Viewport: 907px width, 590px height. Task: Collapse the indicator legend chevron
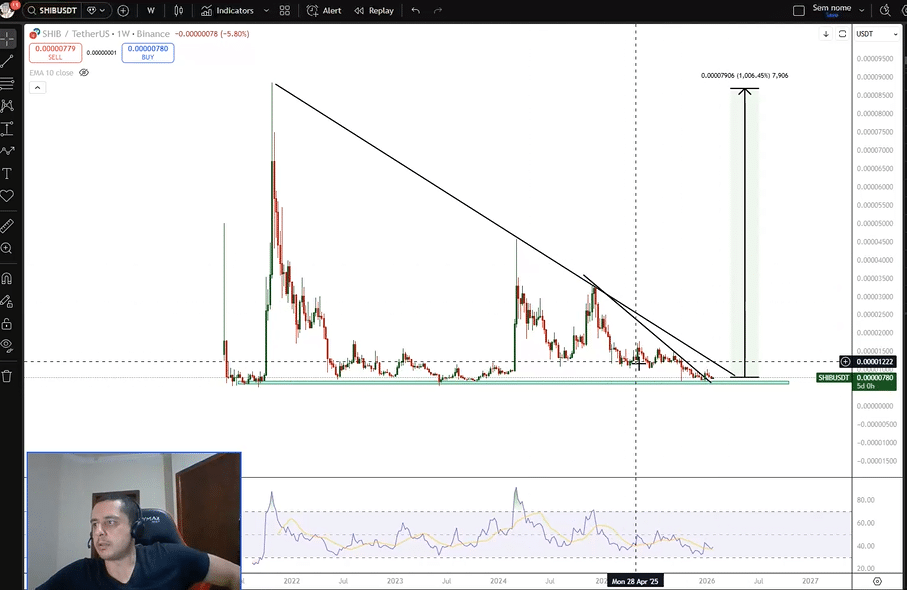coord(37,88)
